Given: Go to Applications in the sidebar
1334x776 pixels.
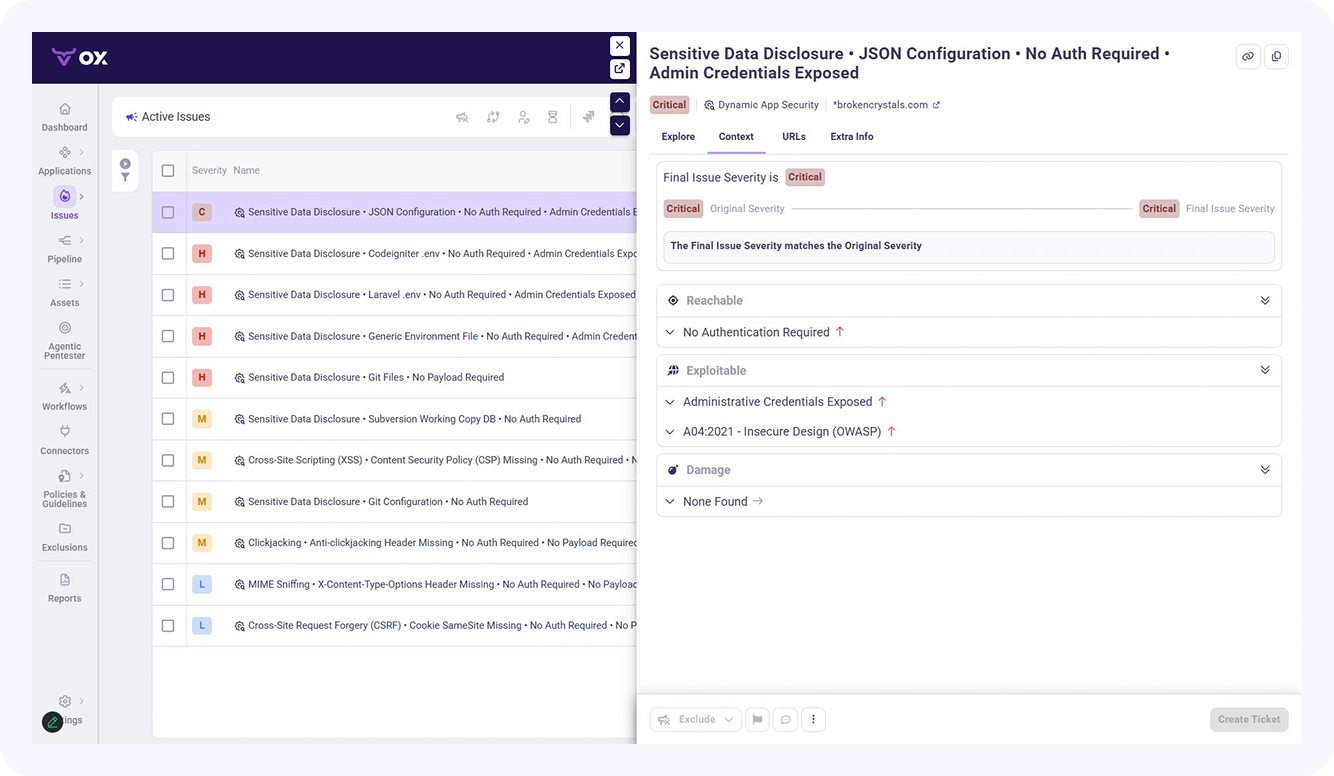Looking at the screenshot, I should click(64, 160).
